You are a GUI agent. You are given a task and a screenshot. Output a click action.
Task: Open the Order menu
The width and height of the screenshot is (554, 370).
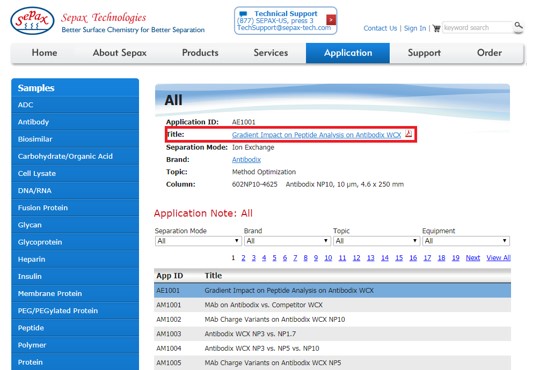[489, 53]
